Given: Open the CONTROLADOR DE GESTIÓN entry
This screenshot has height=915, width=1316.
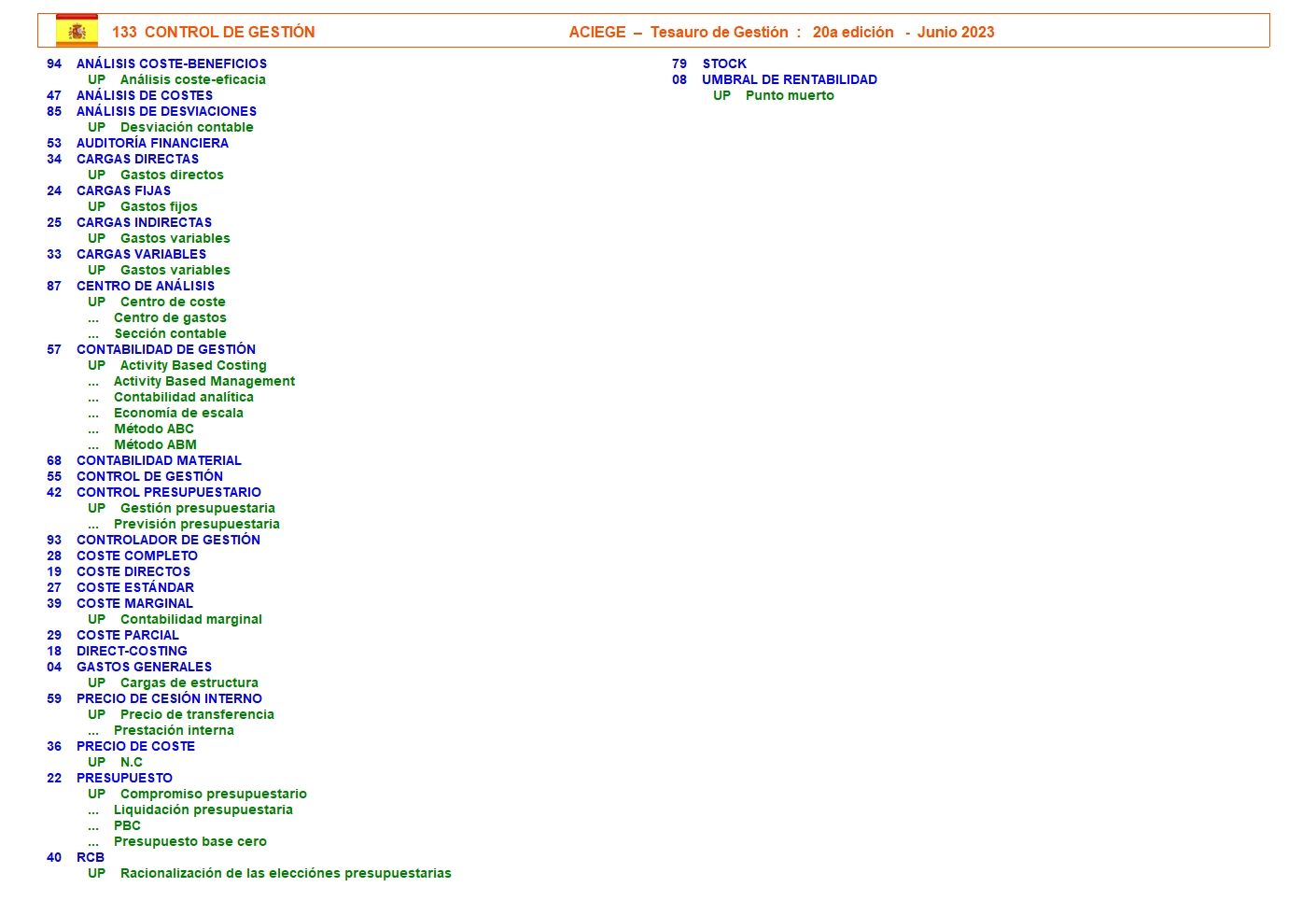Looking at the screenshot, I should (168, 540).
